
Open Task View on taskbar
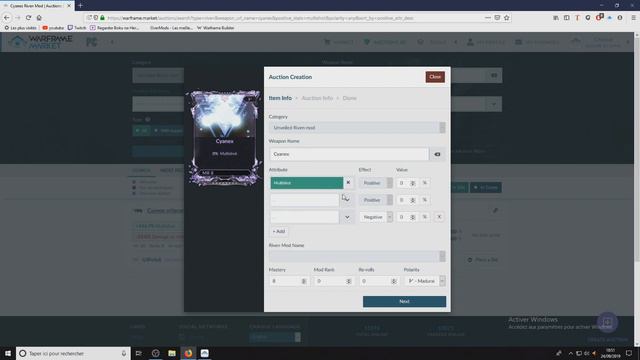(x=139, y=353)
